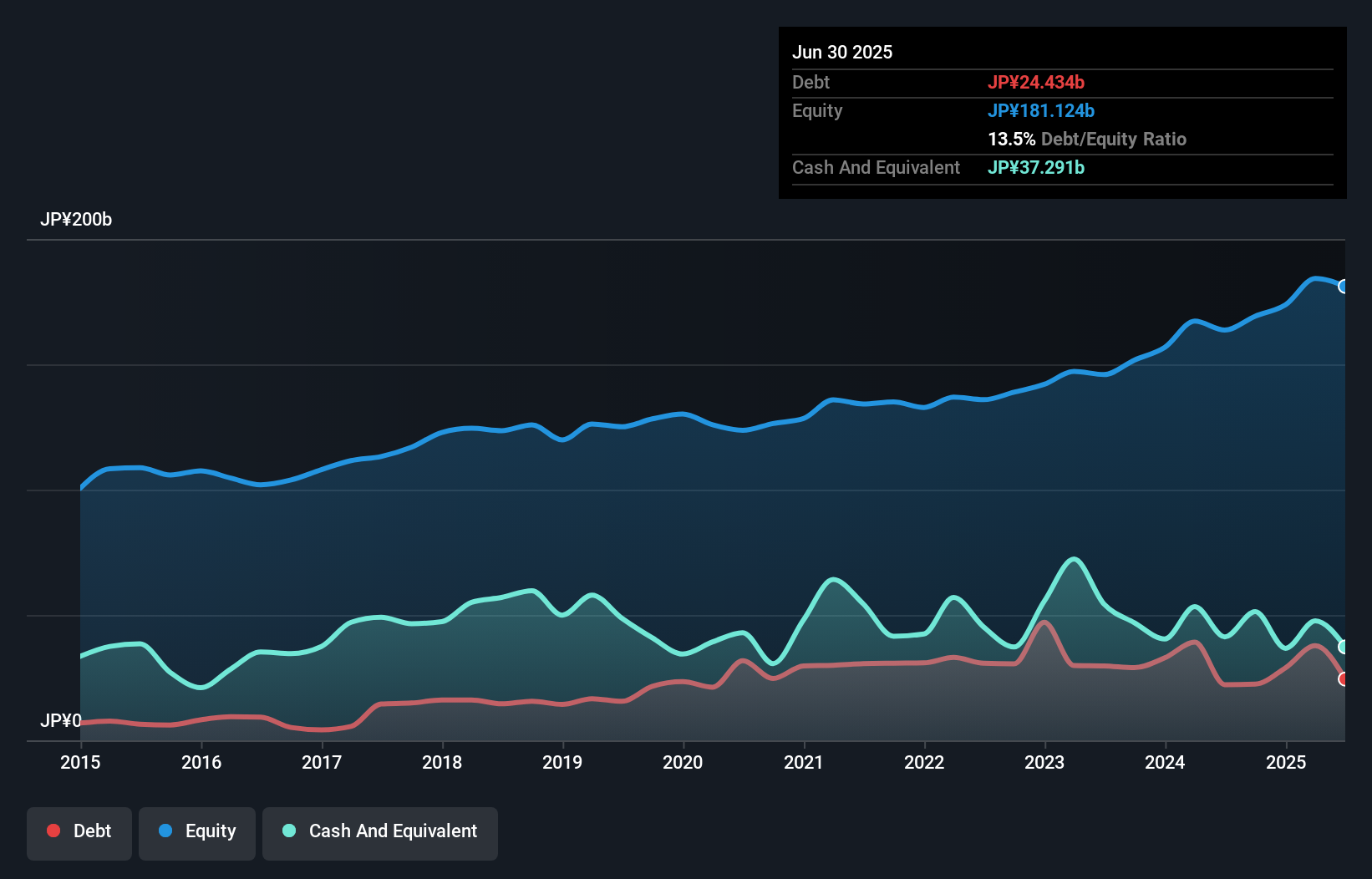Click the debt peak near 2023

click(1044, 622)
